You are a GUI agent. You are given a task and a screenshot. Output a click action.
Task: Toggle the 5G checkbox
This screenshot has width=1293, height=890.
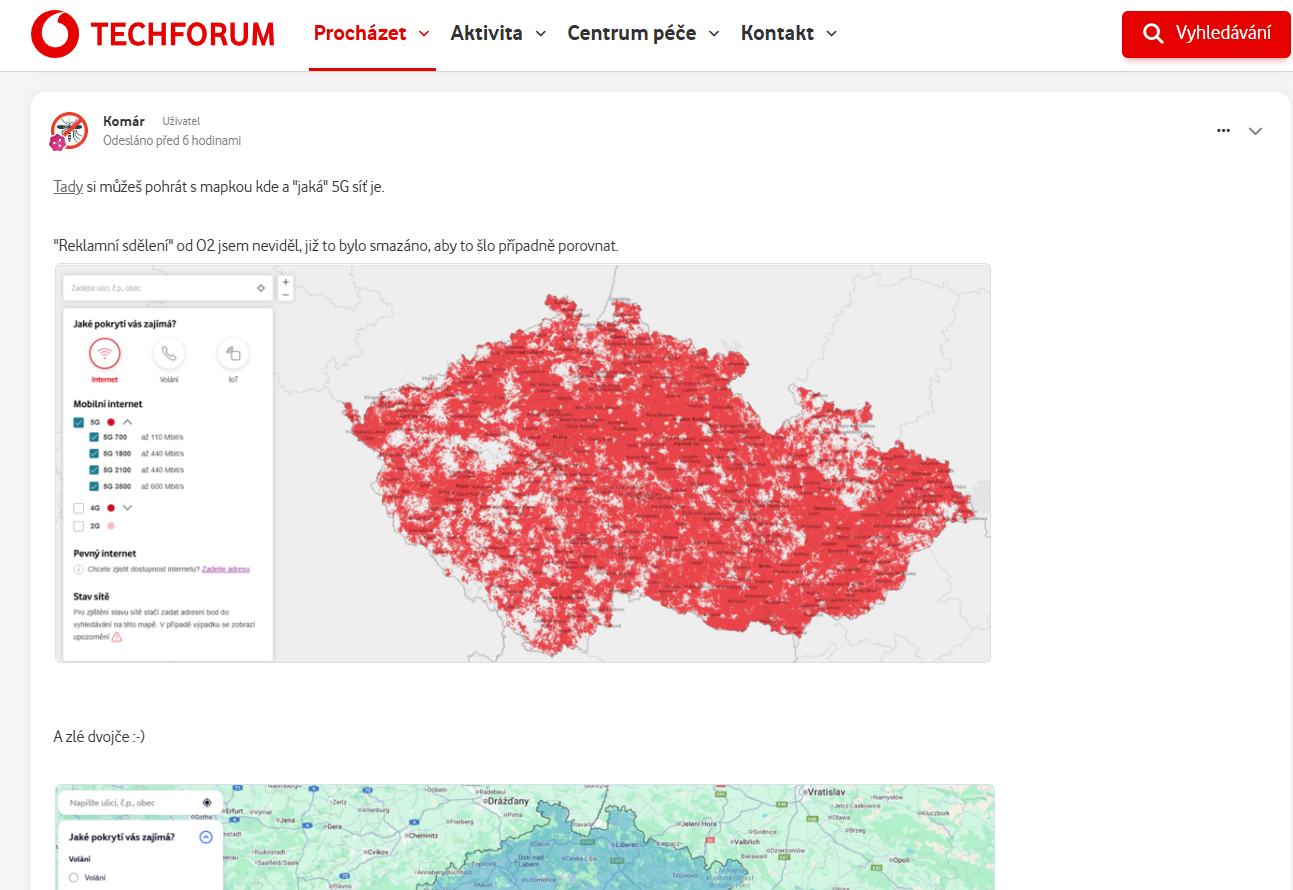79,422
